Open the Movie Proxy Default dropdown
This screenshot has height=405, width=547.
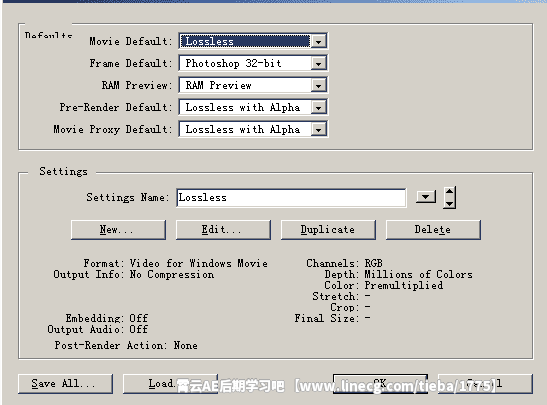click(253, 129)
